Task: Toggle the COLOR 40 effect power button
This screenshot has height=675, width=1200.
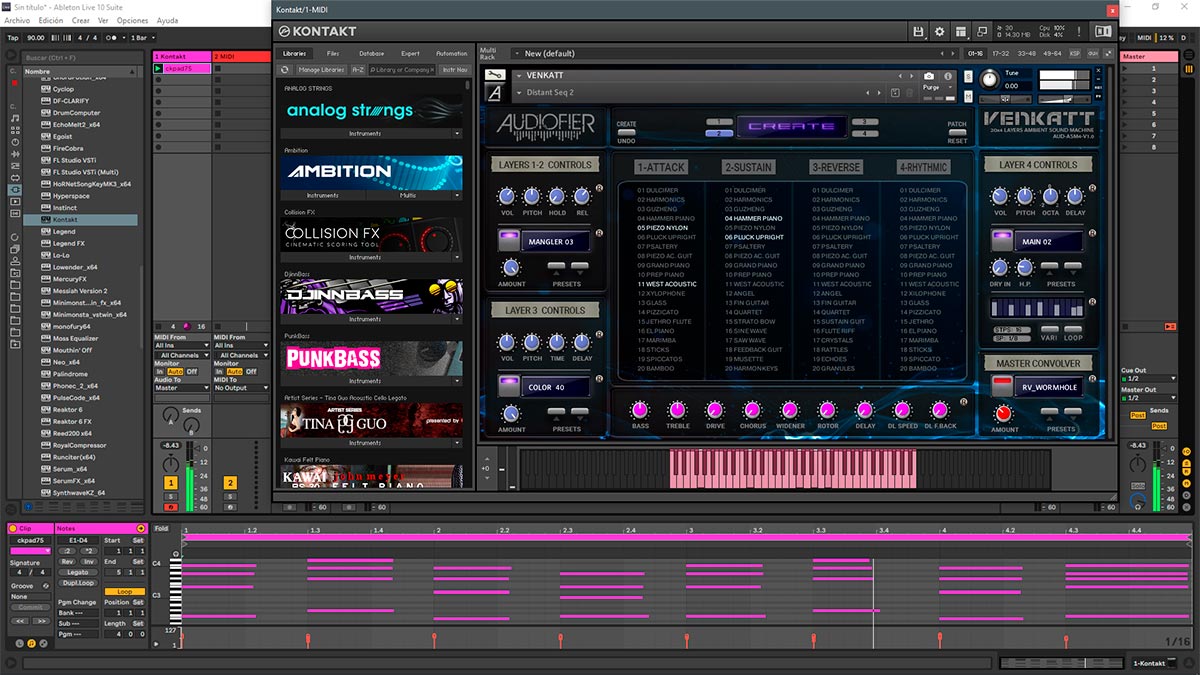Action: 507,386
